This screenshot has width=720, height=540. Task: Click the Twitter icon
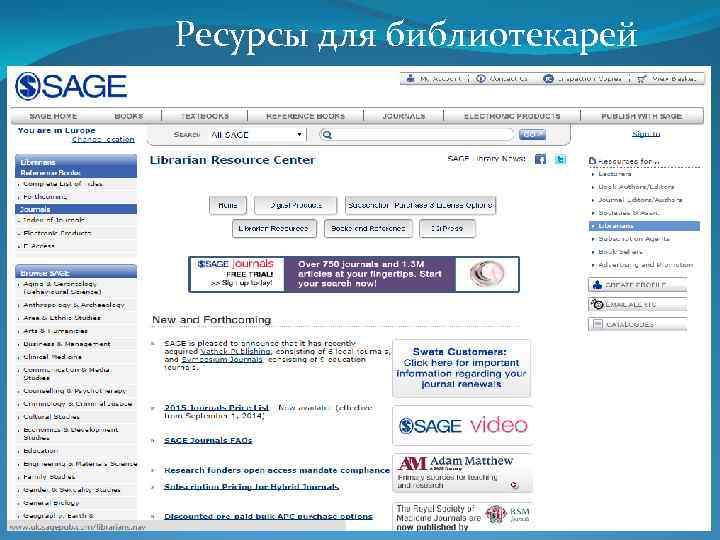pyautogui.click(x=561, y=159)
